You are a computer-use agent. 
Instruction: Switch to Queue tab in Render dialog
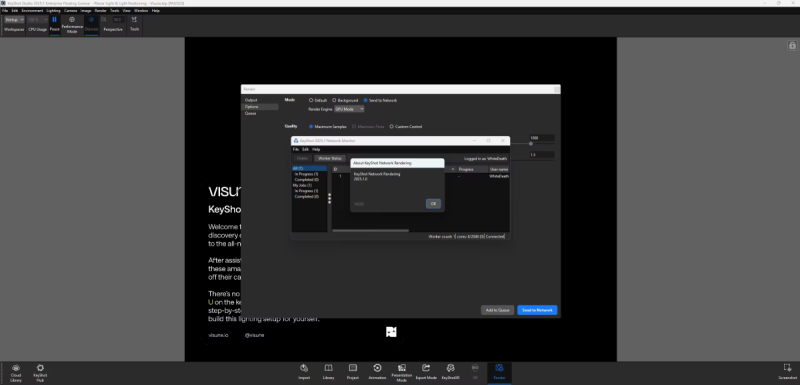251,113
